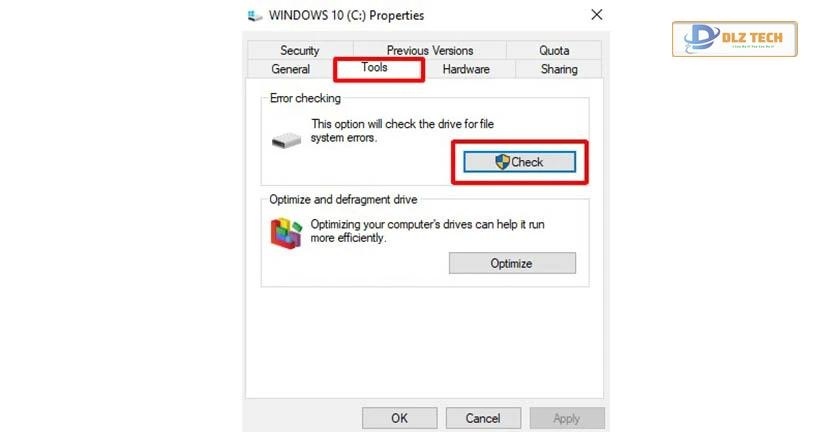Click the drive icon in the title bar
Screen dimensions: 840x432
click(x=255, y=16)
